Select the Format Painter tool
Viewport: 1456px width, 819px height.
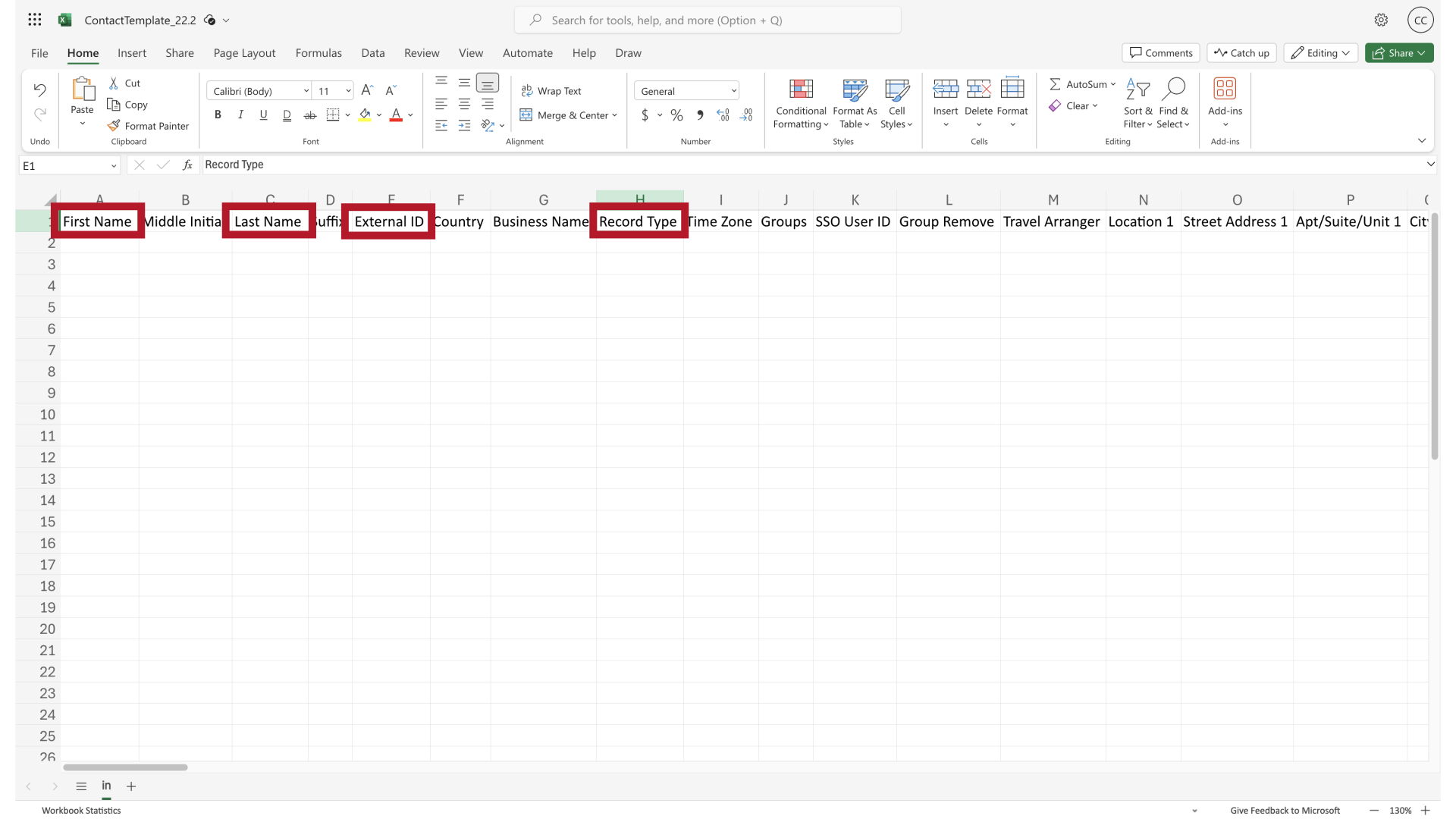coord(149,125)
